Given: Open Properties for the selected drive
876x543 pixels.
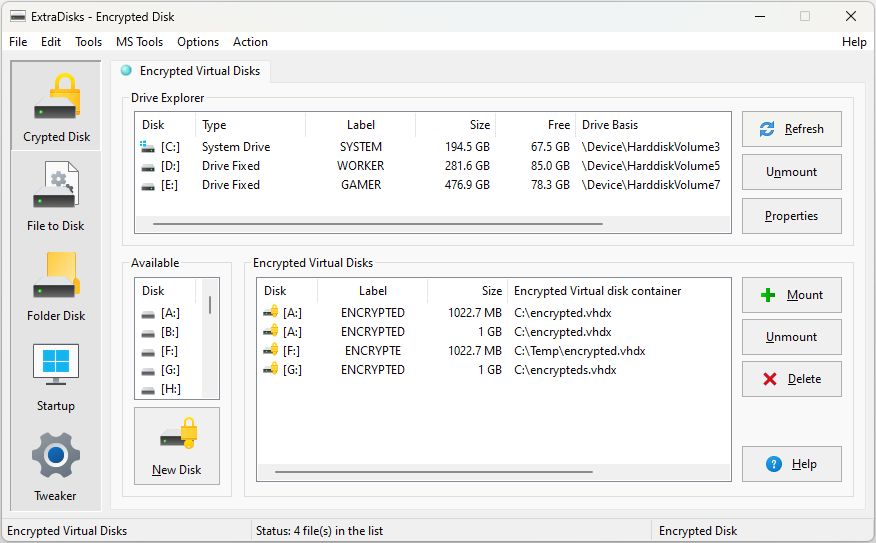Looking at the screenshot, I should click(791, 216).
